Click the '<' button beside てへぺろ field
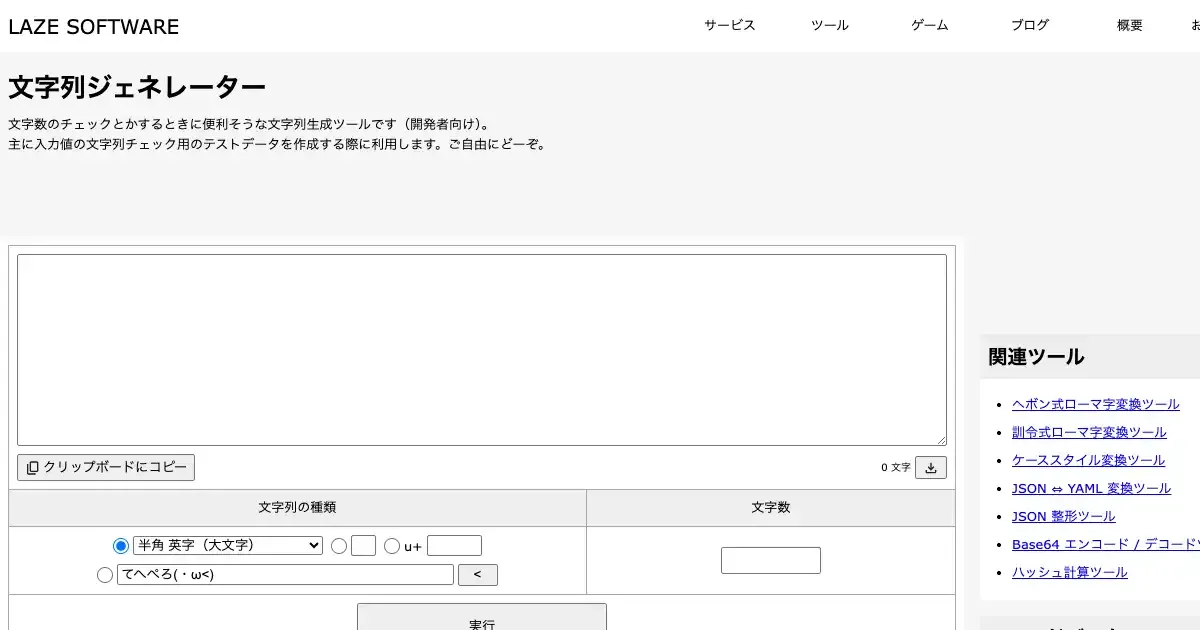 (477, 575)
